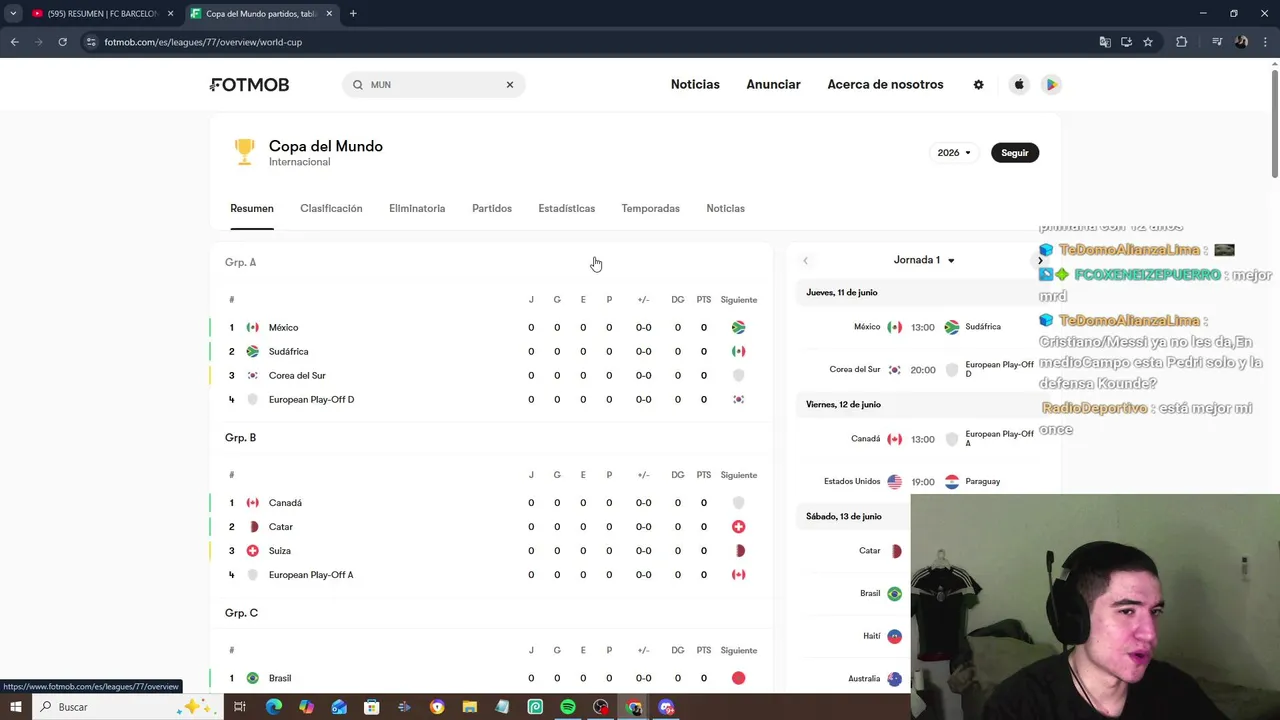Open Microsoft Edge from taskbar
This screenshot has height=720, width=1280.
(273, 707)
